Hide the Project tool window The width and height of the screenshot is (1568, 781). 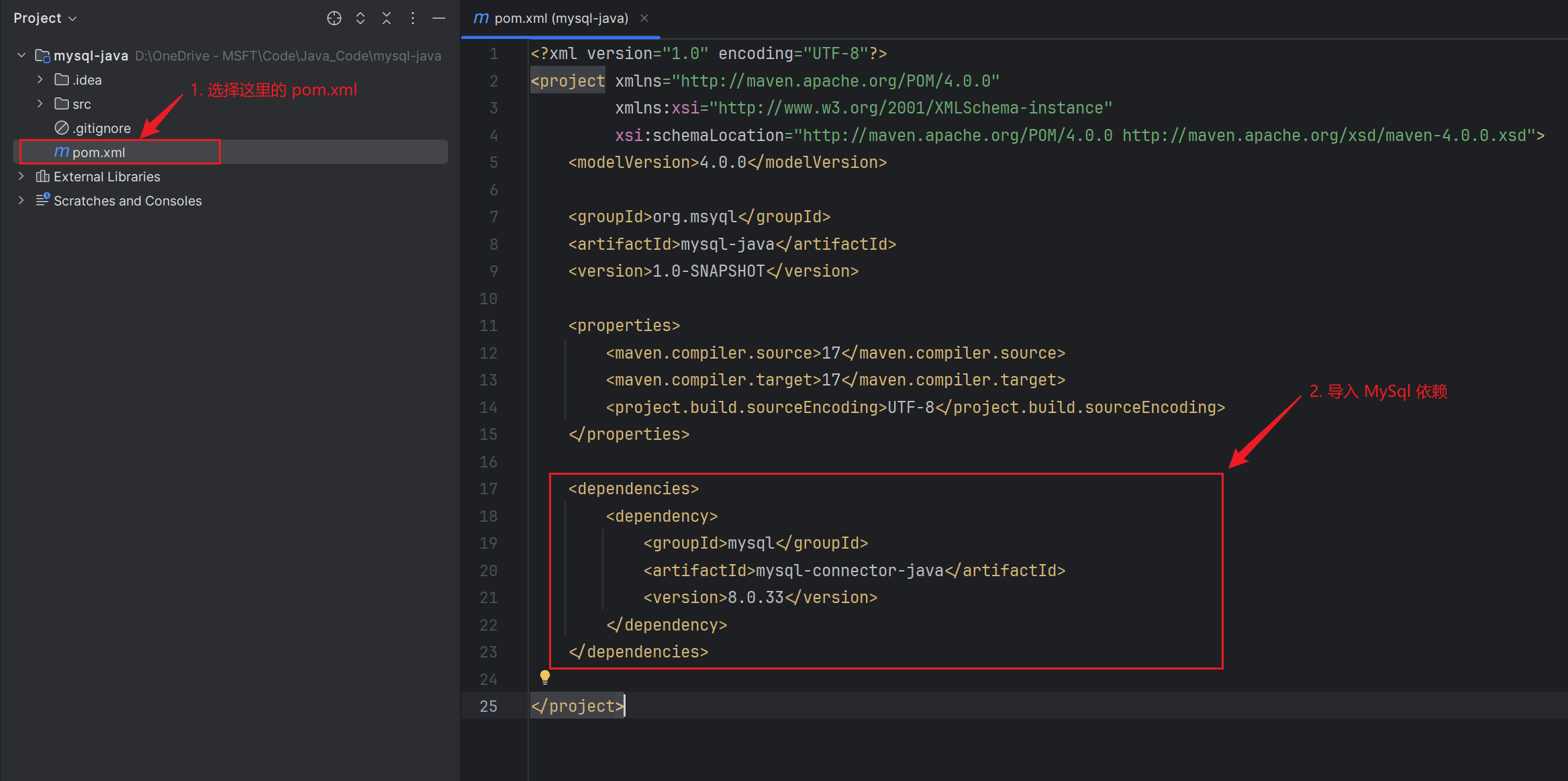439,18
